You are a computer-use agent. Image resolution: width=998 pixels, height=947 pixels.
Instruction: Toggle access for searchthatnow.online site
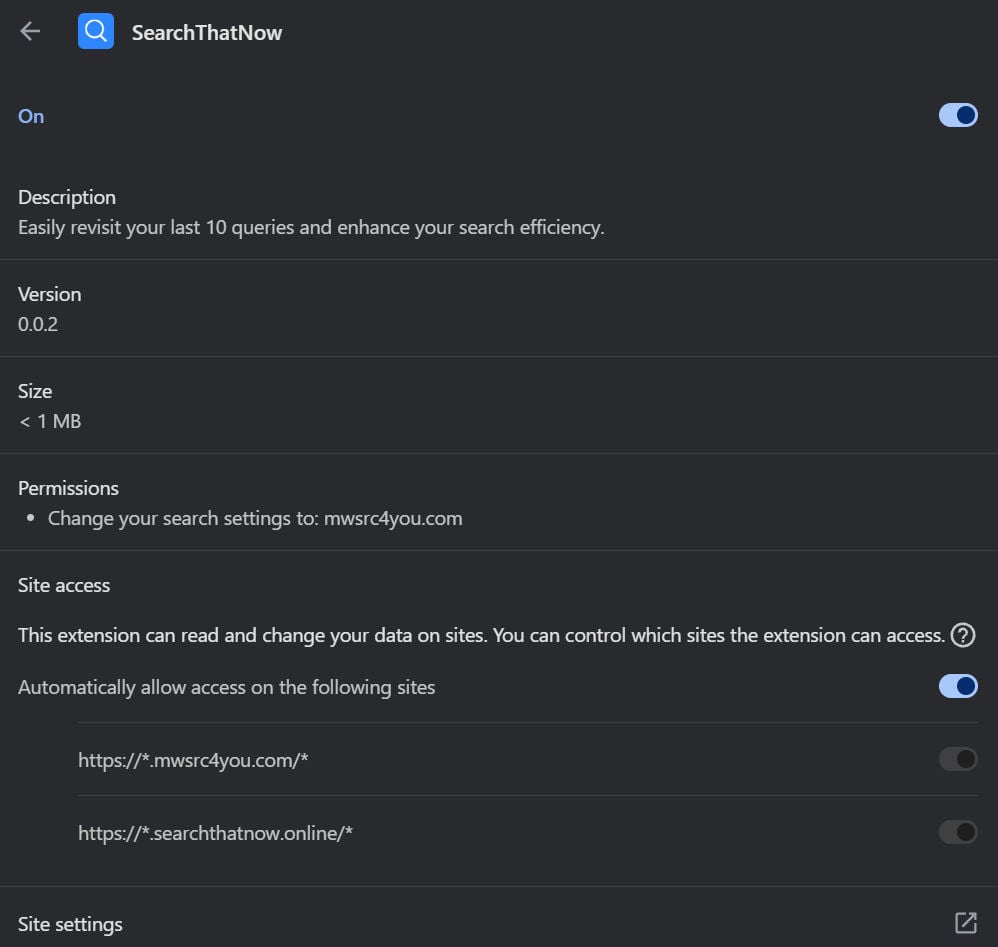click(x=957, y=832)
